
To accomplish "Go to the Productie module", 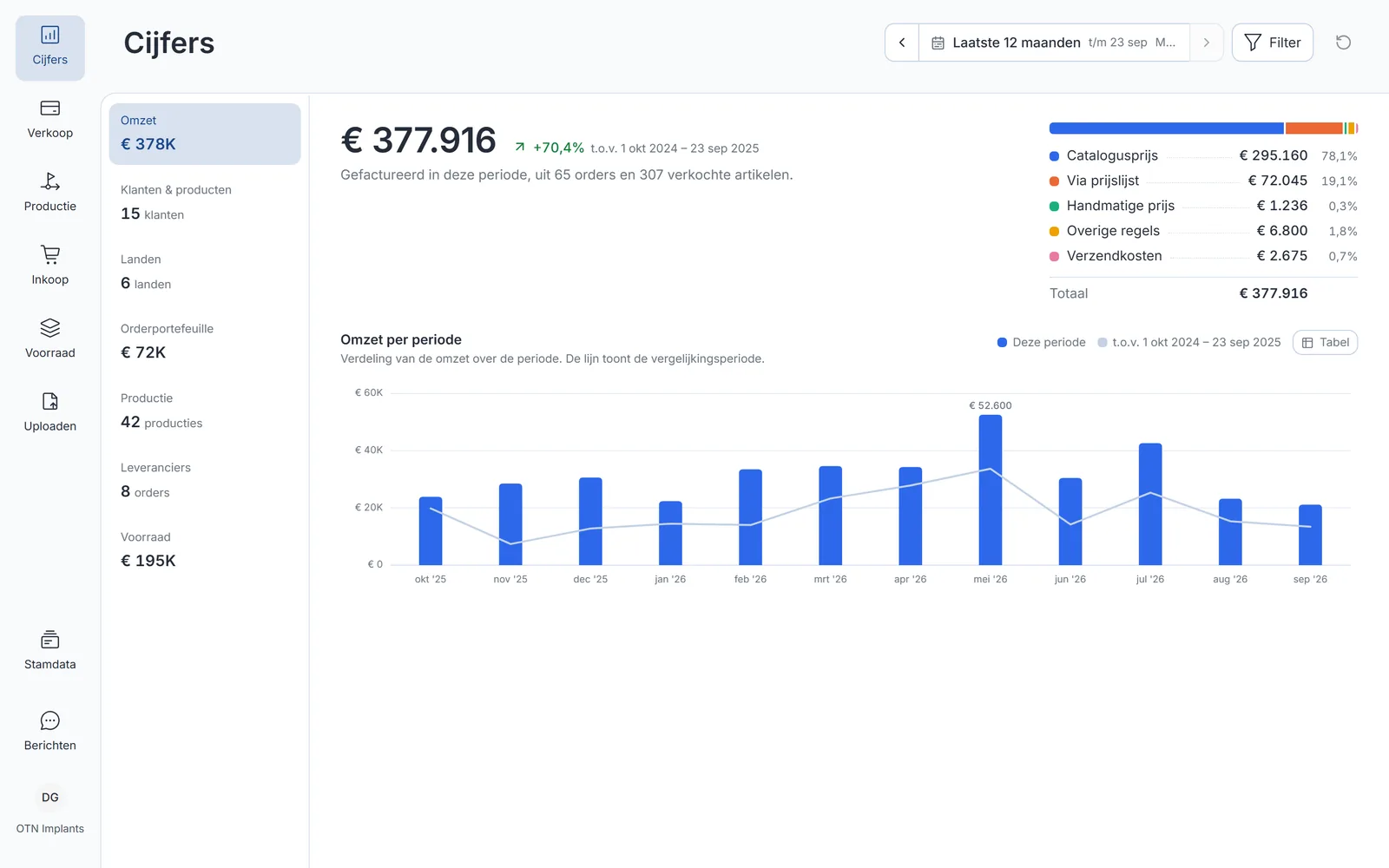I will pyautogui.click(x=50, y=194).
